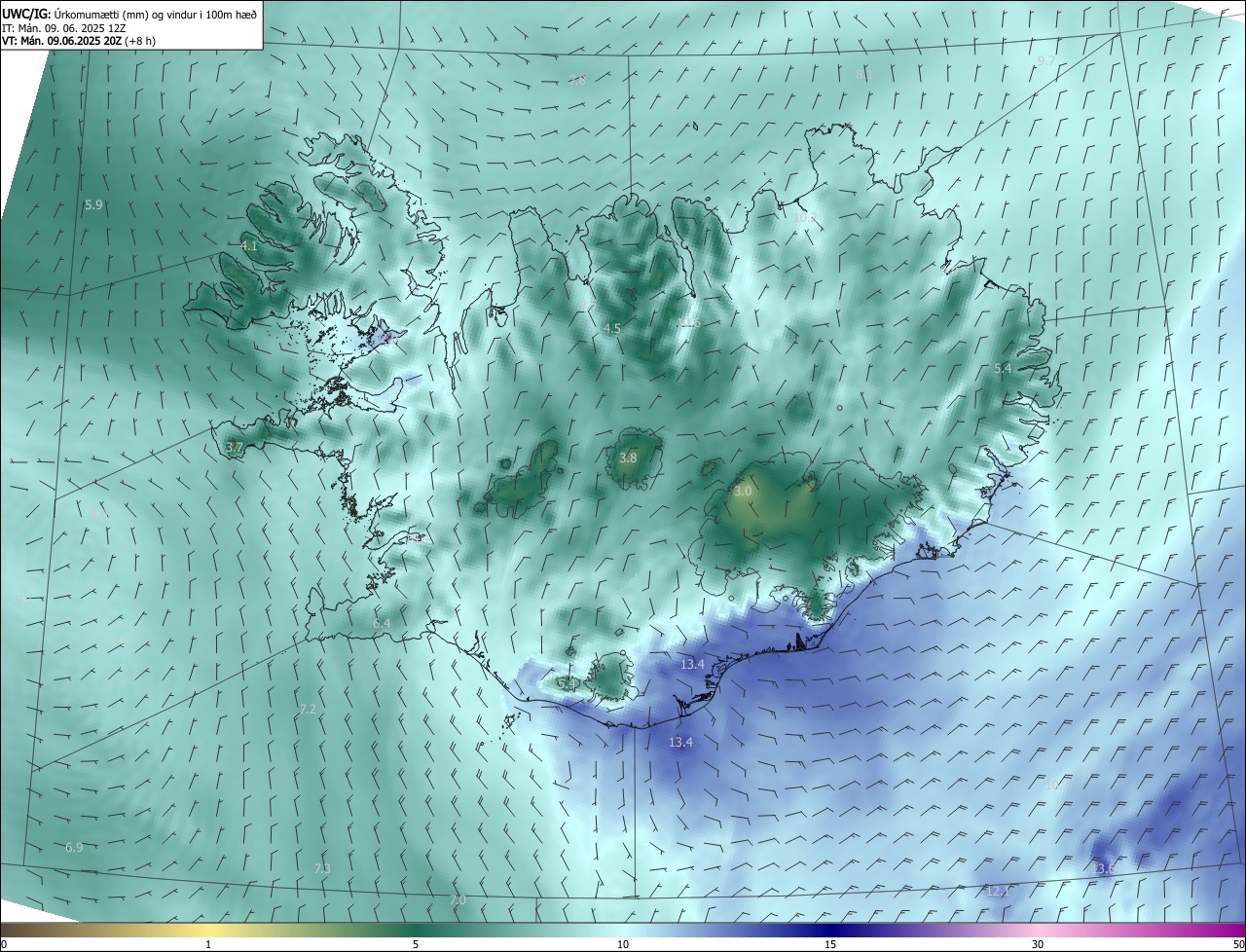Click the 7.0 value label
The image size is (1246, 952).
(x=458, y=900)
